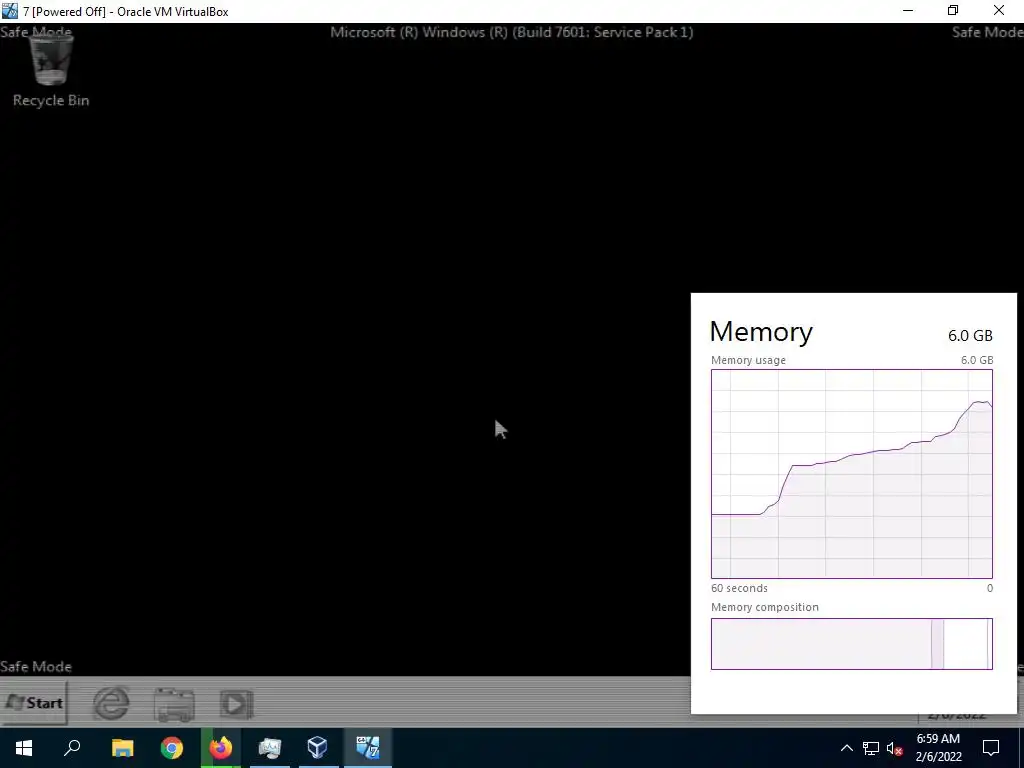Open the network status tray icon
Image resolution: width=1024 pixels, height=768 pixels.
click(871, 748)
